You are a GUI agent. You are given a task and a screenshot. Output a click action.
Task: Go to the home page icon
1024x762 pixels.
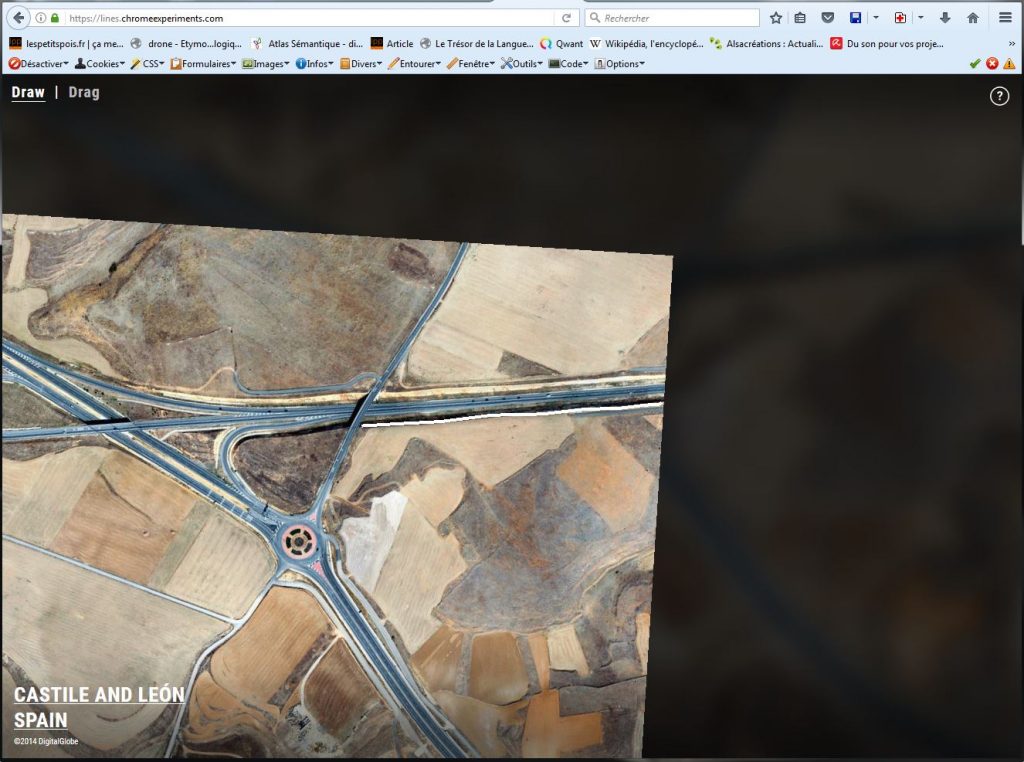(973, 18)
